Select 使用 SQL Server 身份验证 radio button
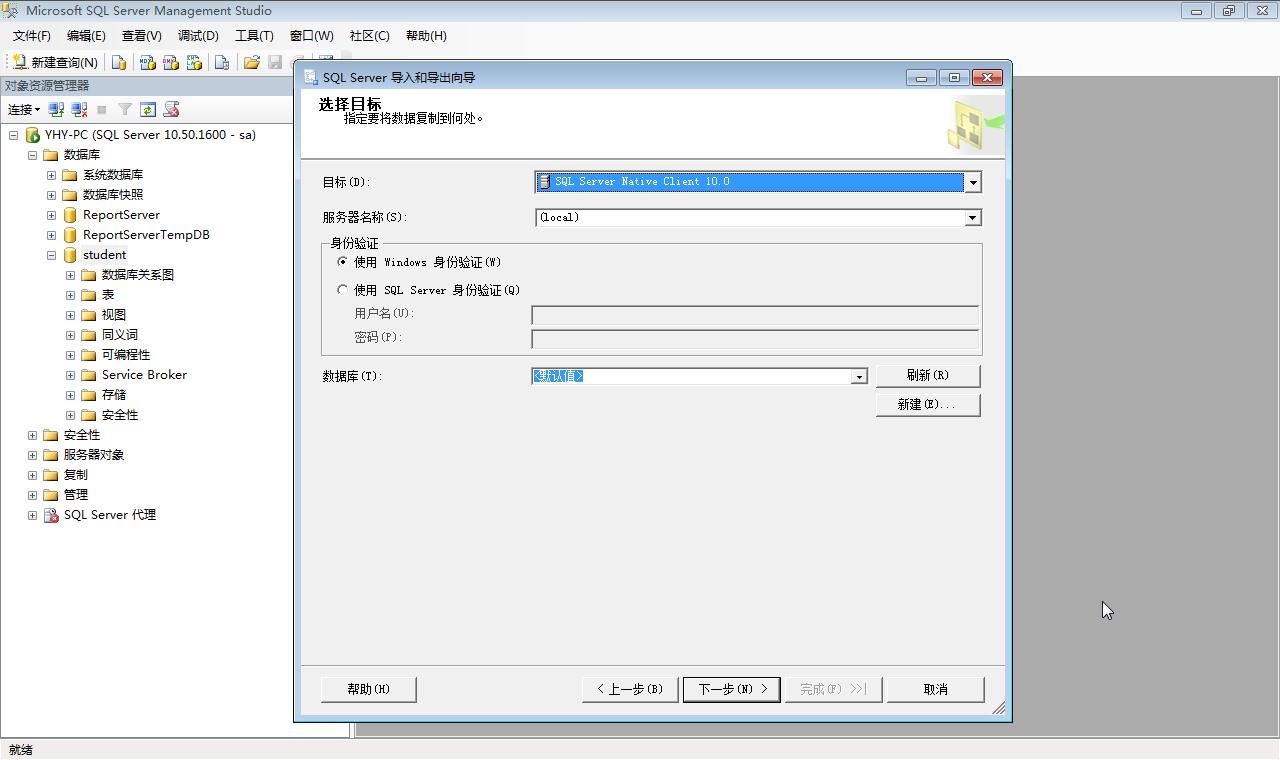 343,290
